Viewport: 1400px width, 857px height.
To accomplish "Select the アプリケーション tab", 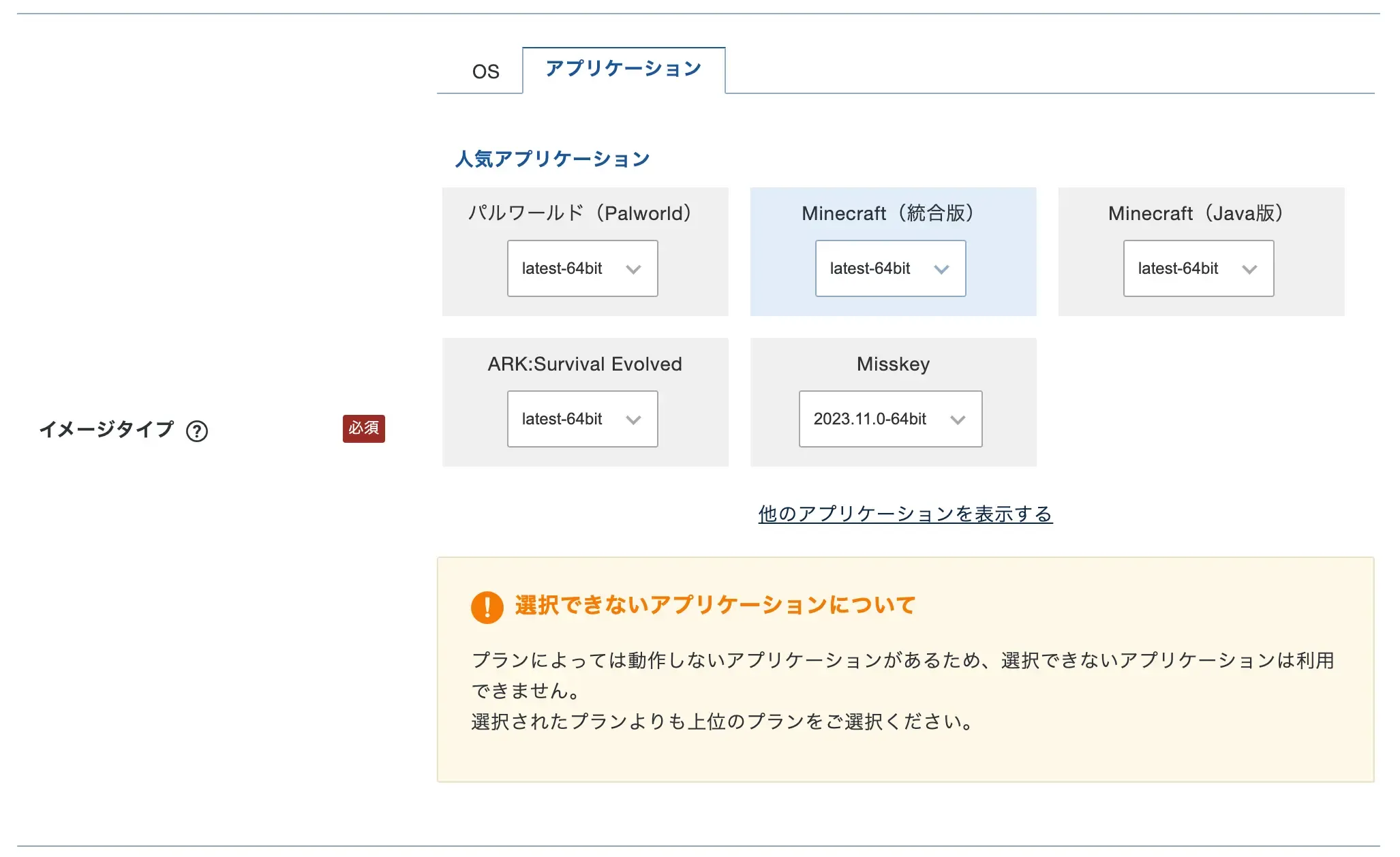I will click(624, 69).
